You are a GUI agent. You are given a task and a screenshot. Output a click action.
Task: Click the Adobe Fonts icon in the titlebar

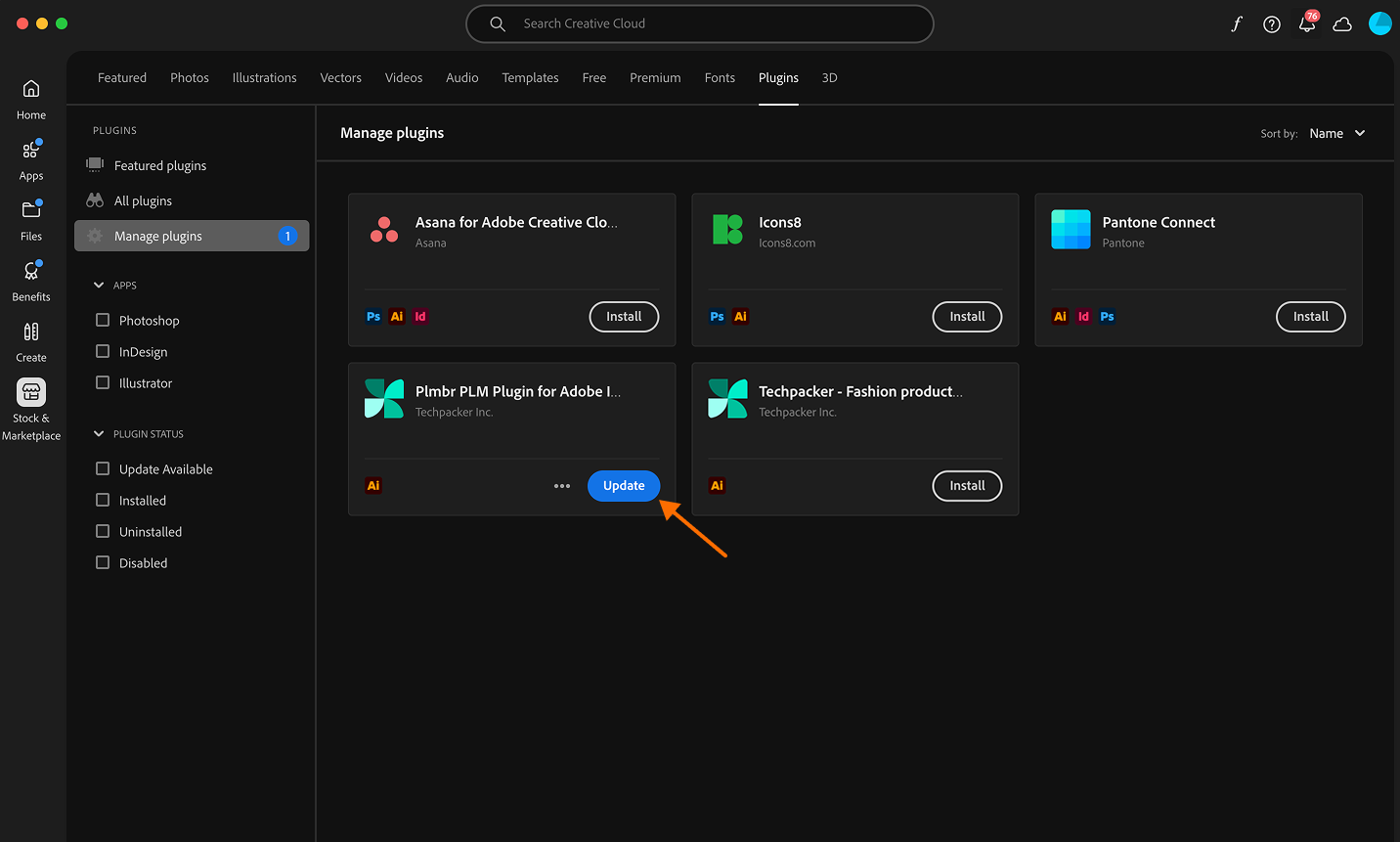pos(1236,23)
